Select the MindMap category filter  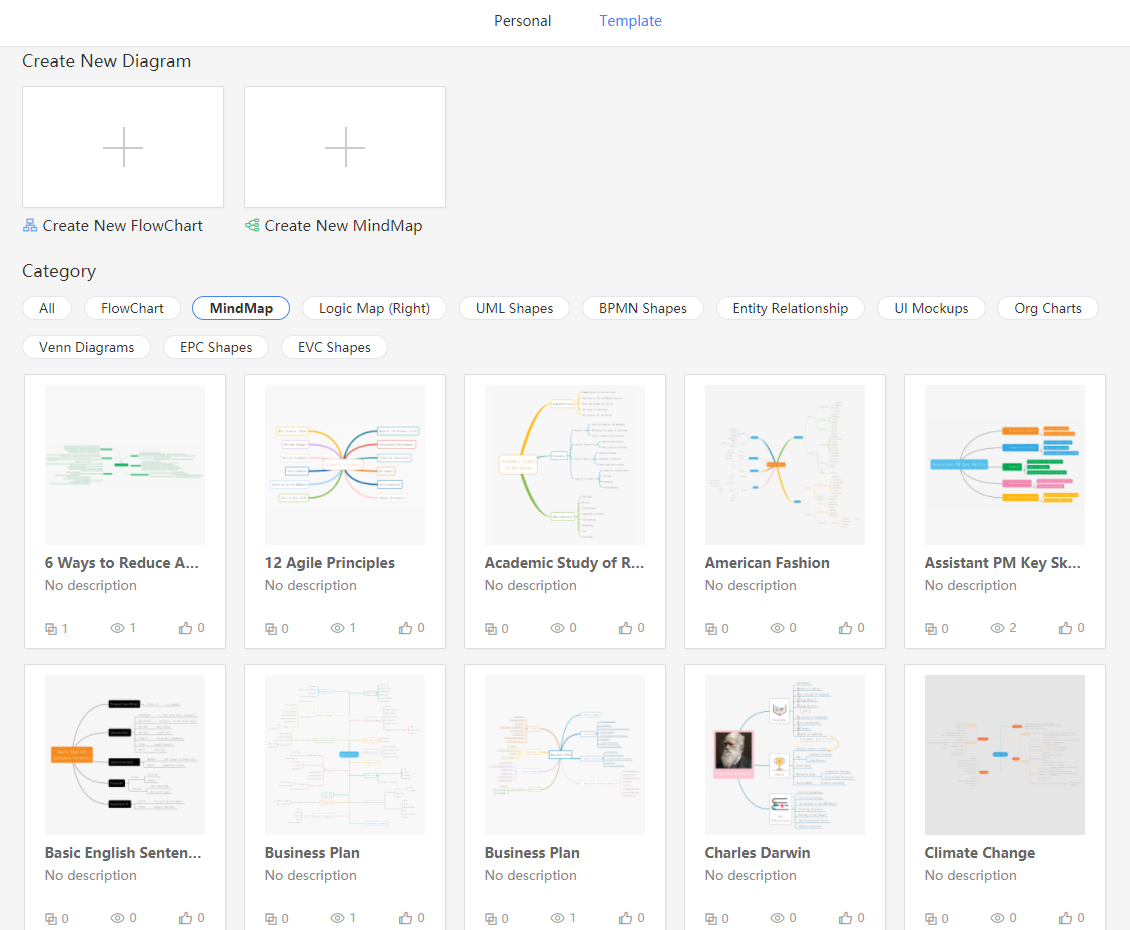241,308
